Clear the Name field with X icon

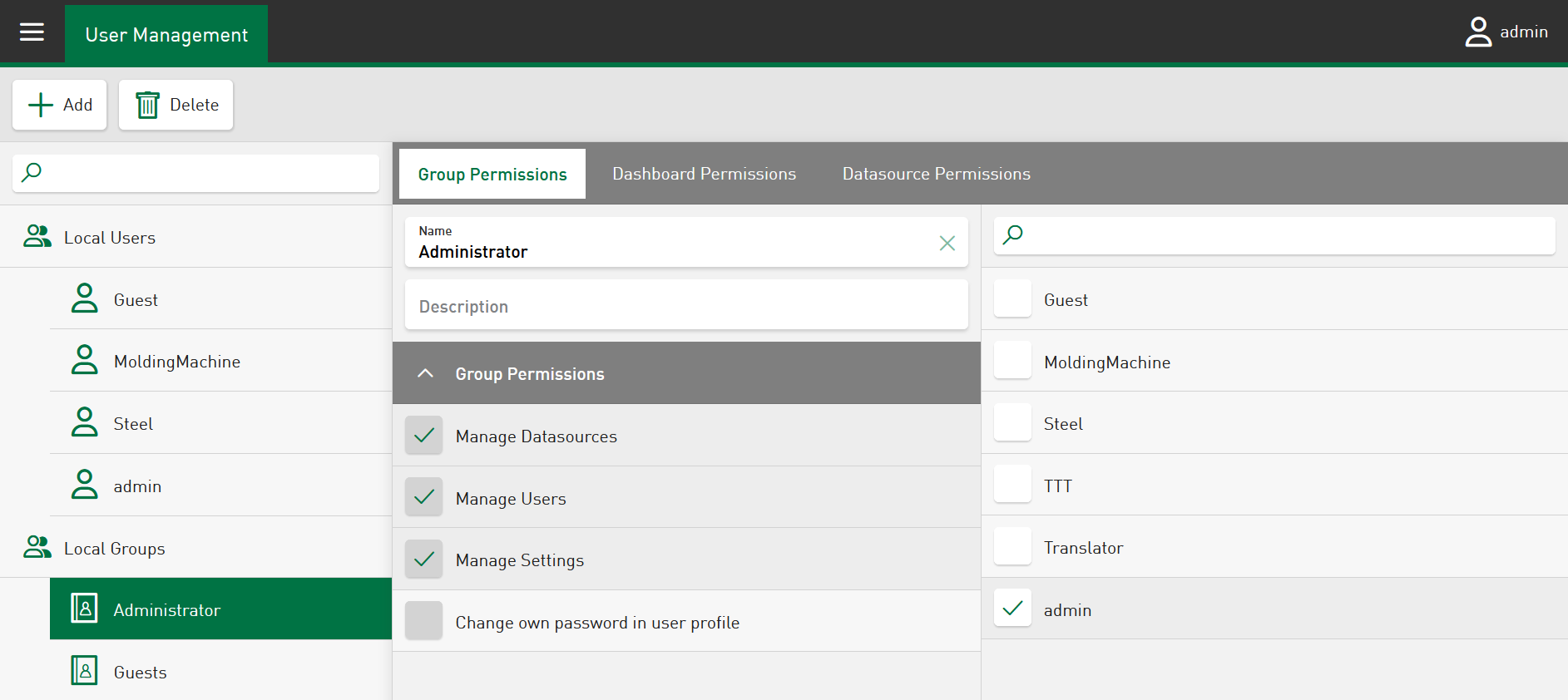pos(947,243)
